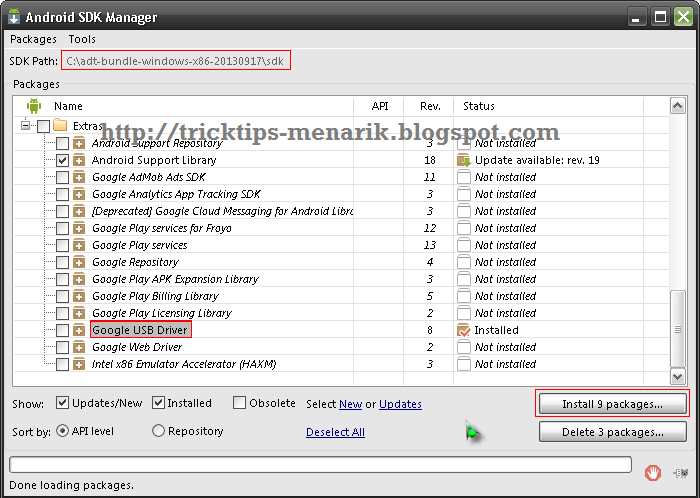
Task: Click the Google Repository package icon
Action: click(x=79, y=262)
